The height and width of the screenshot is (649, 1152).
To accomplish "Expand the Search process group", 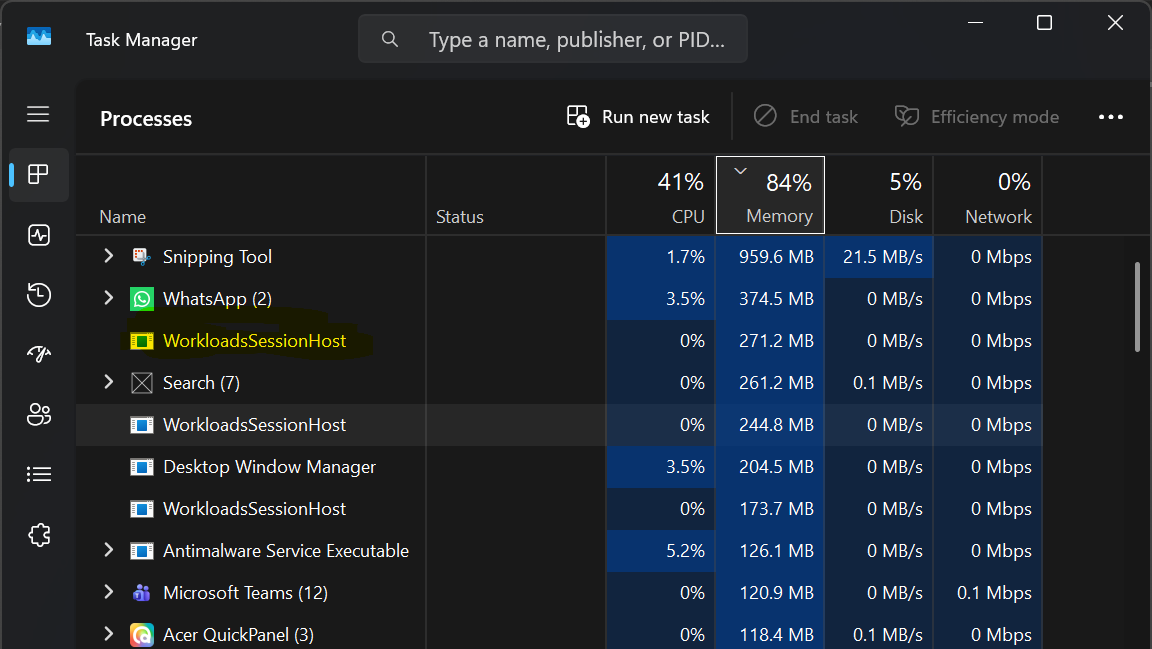I will click(109, 383).
